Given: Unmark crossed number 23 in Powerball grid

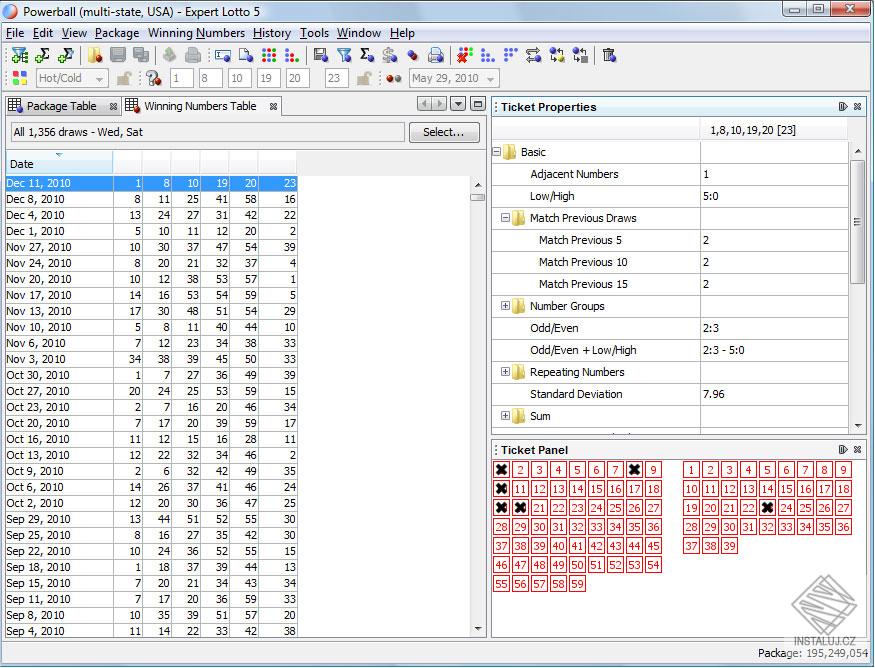Looking at the screenshot, I should tap(767, 508).
